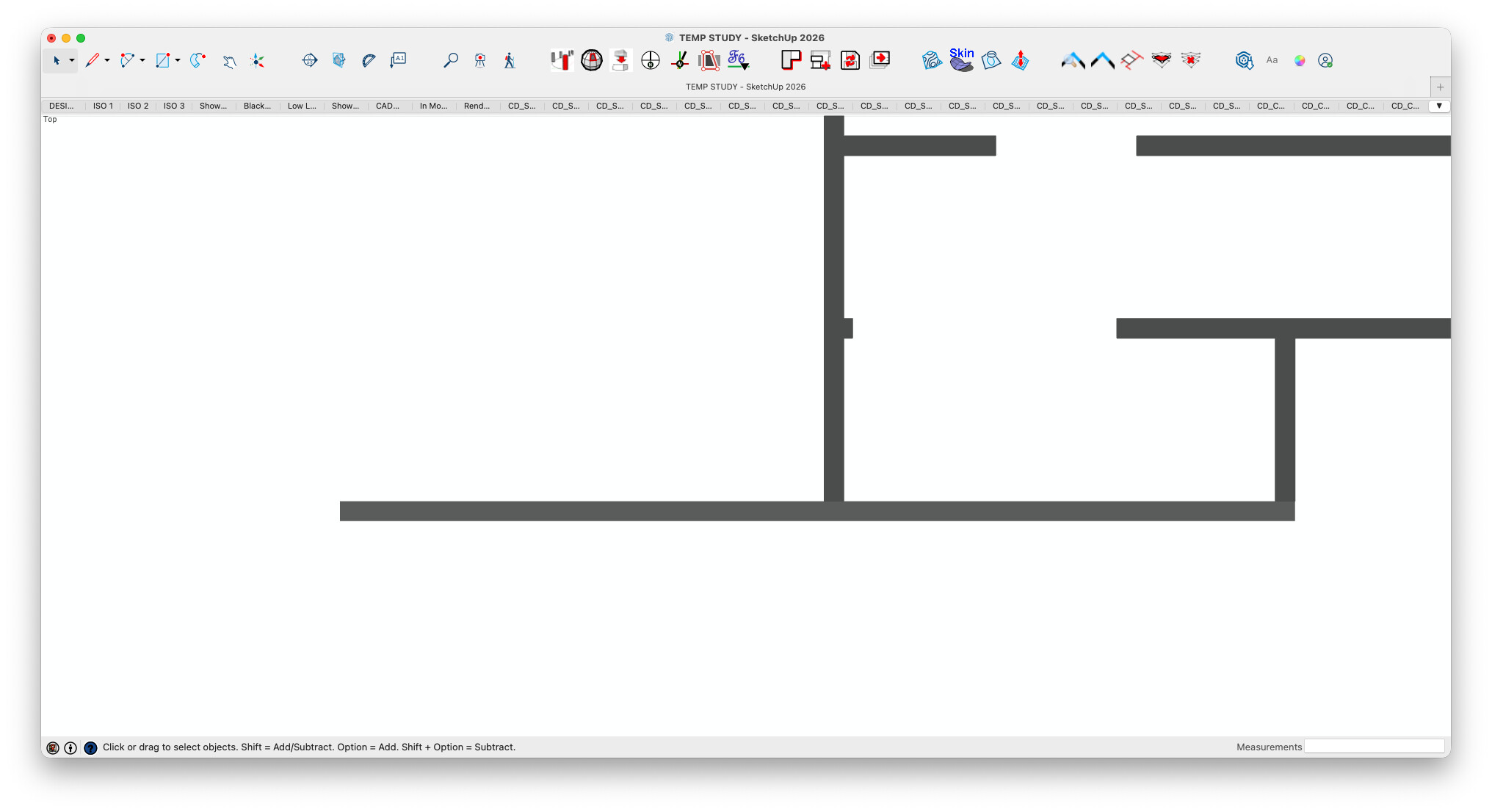Click the Zoom magnifier tool
The image size is (1492, 812).
pyautogui.click(x=451, y=61)
